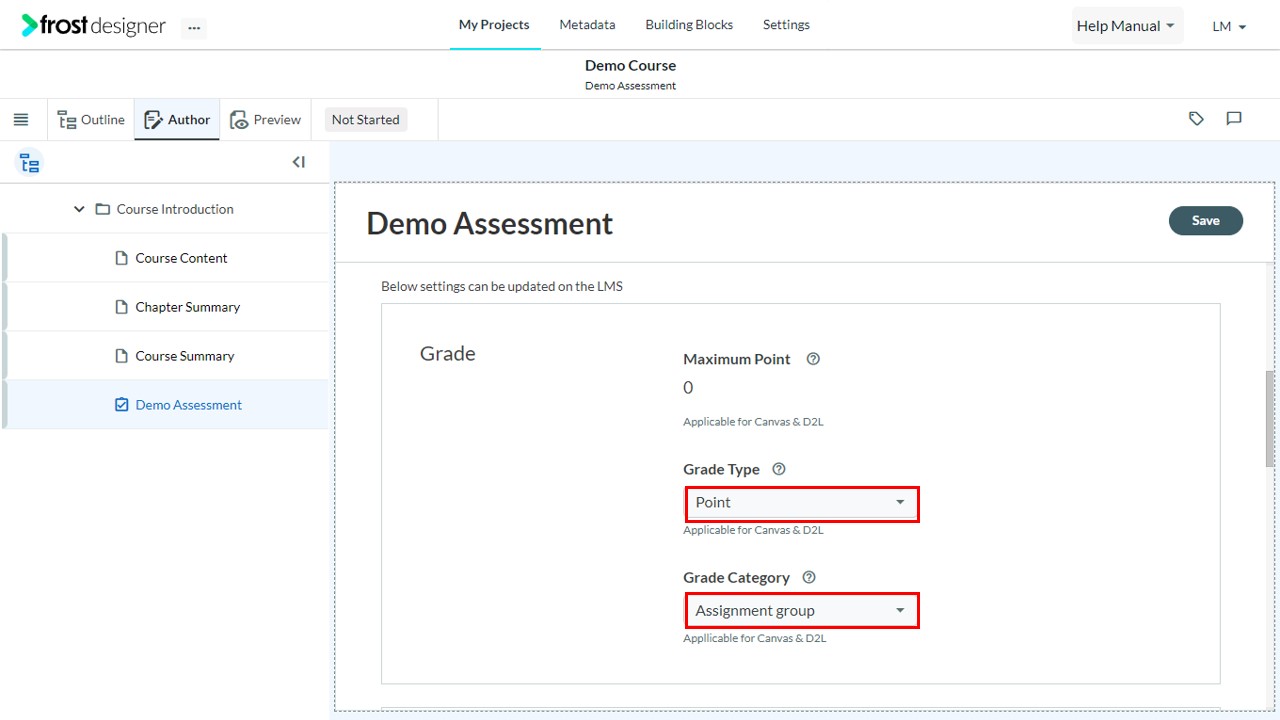1280x720 pixels.
Task: Open the Metadata tab
Action: click(x=587, y=25)
